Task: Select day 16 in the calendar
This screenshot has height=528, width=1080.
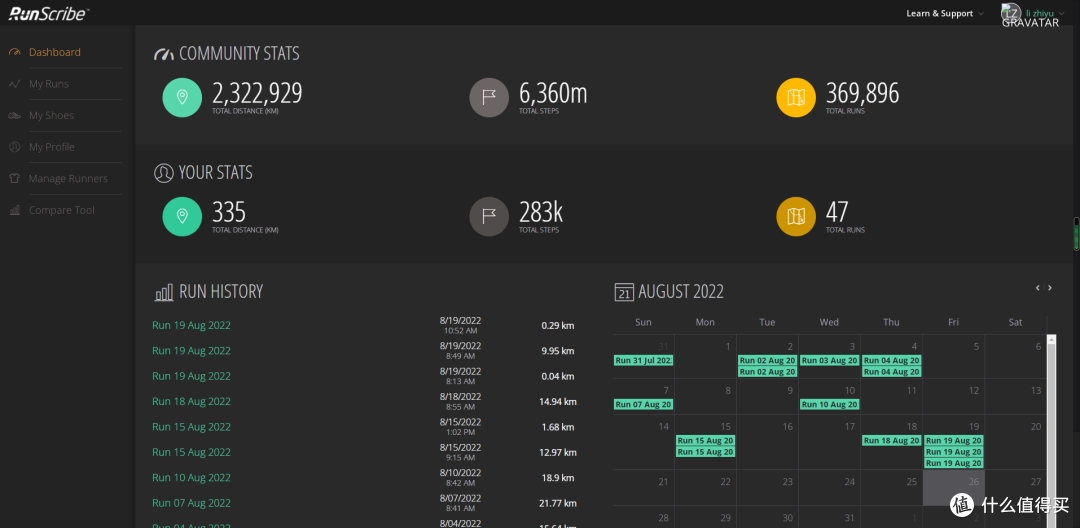Action: [x=767, y=442]
